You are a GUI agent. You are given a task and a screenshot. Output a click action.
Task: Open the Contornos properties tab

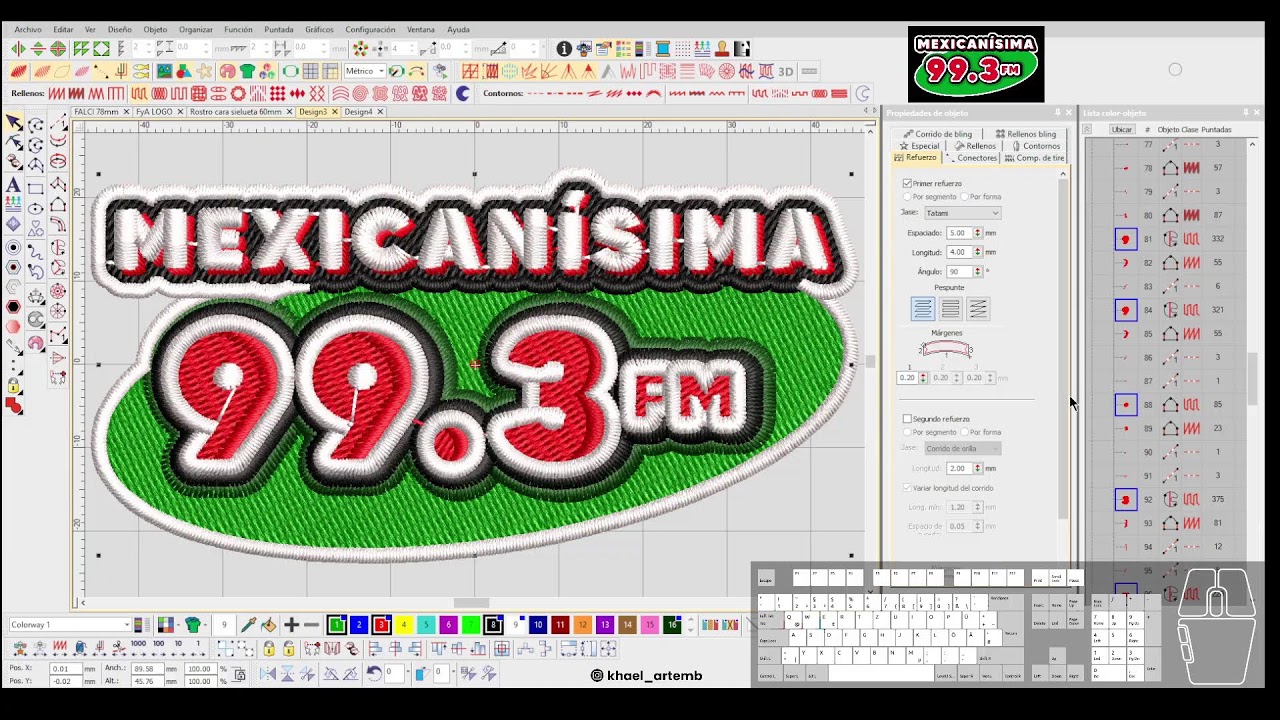[x=1036, y=146]
